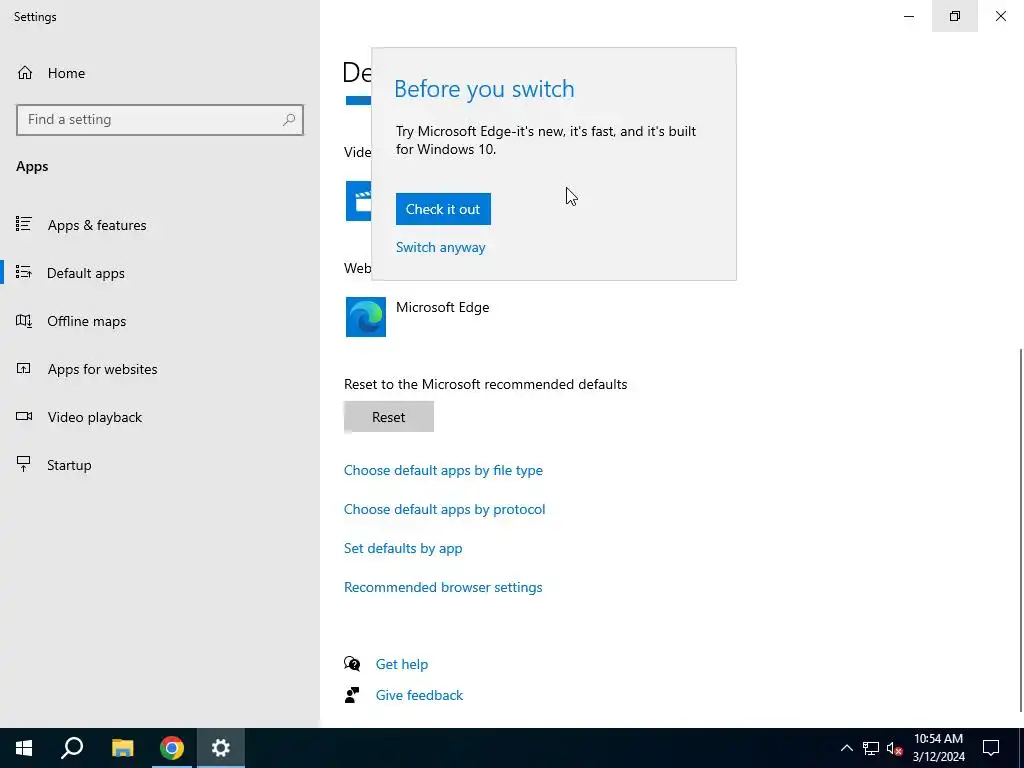Viewport: 1024px width, 768px height.
Task: Open Google Chrome from taskbar
Action: click(x=172, y=748)
